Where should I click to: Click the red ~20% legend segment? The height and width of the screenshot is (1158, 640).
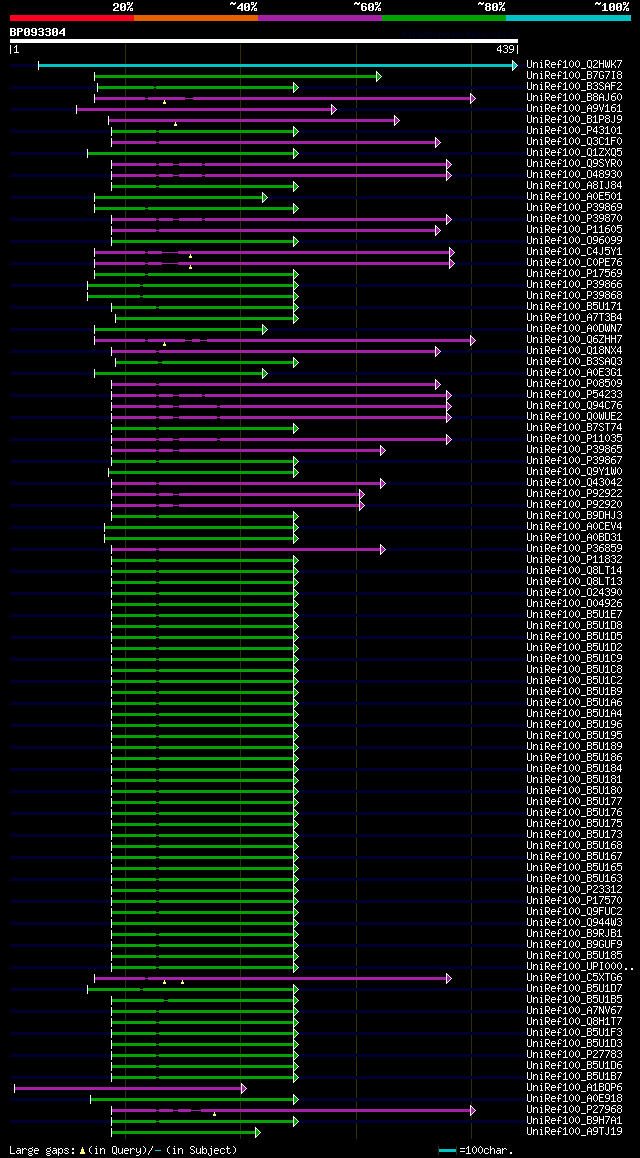click(72, 17)
